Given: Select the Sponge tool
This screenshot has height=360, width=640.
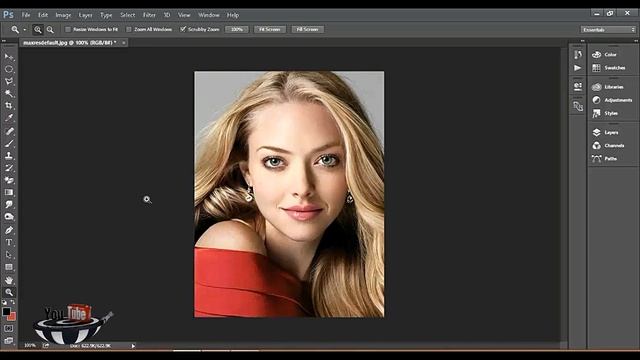Looking at the screenshot, I should [9, 217].
